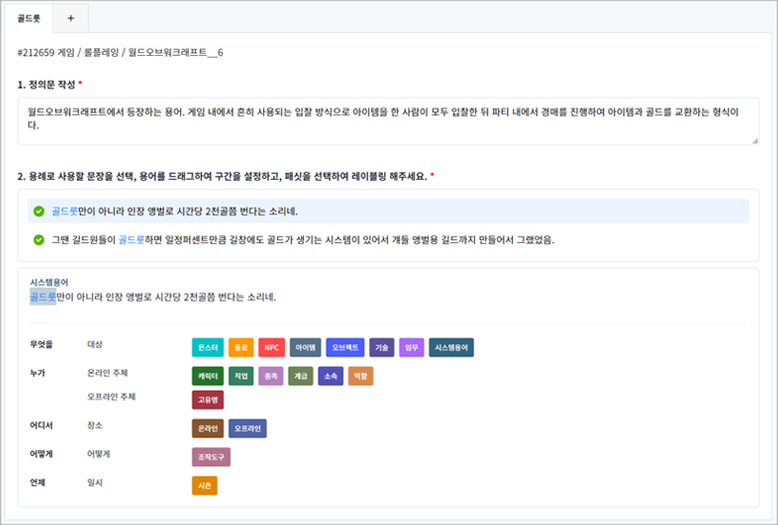778x525 pixels.
Task: Click the 언제 category label
Action: (x=37, y=483)
